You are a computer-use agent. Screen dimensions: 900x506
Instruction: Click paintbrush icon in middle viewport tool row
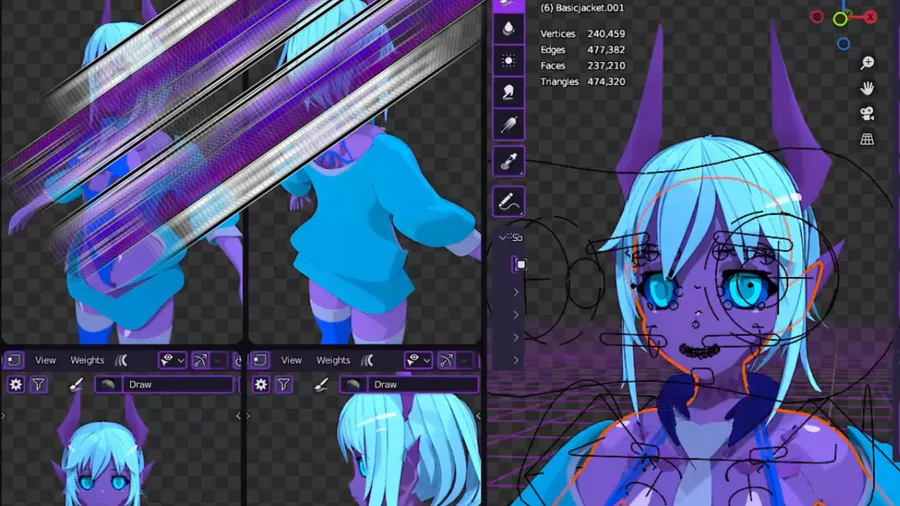[x=321, y=384]
